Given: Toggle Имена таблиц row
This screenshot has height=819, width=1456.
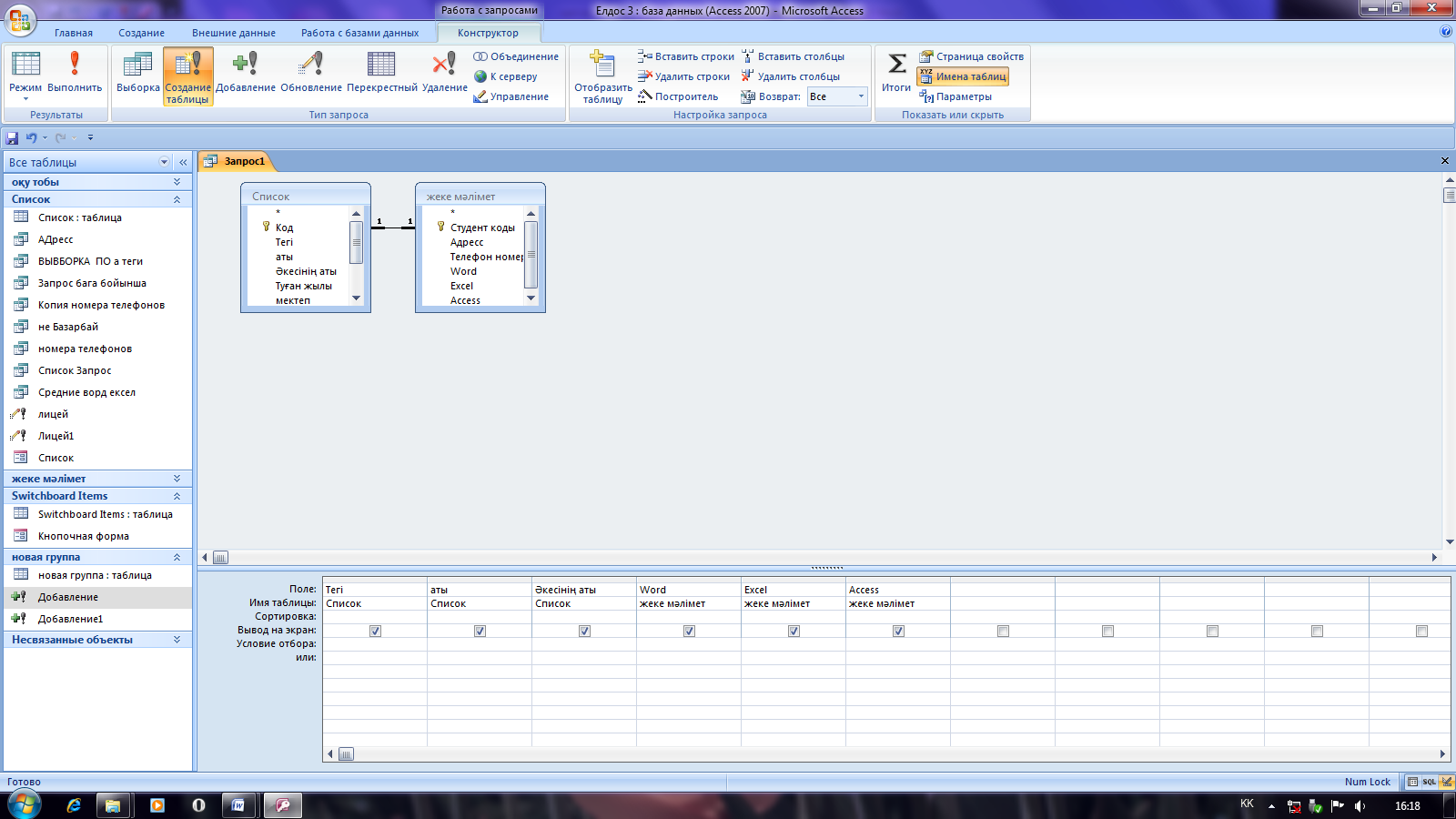Looking at the screenshot, I should click(963, 76).
